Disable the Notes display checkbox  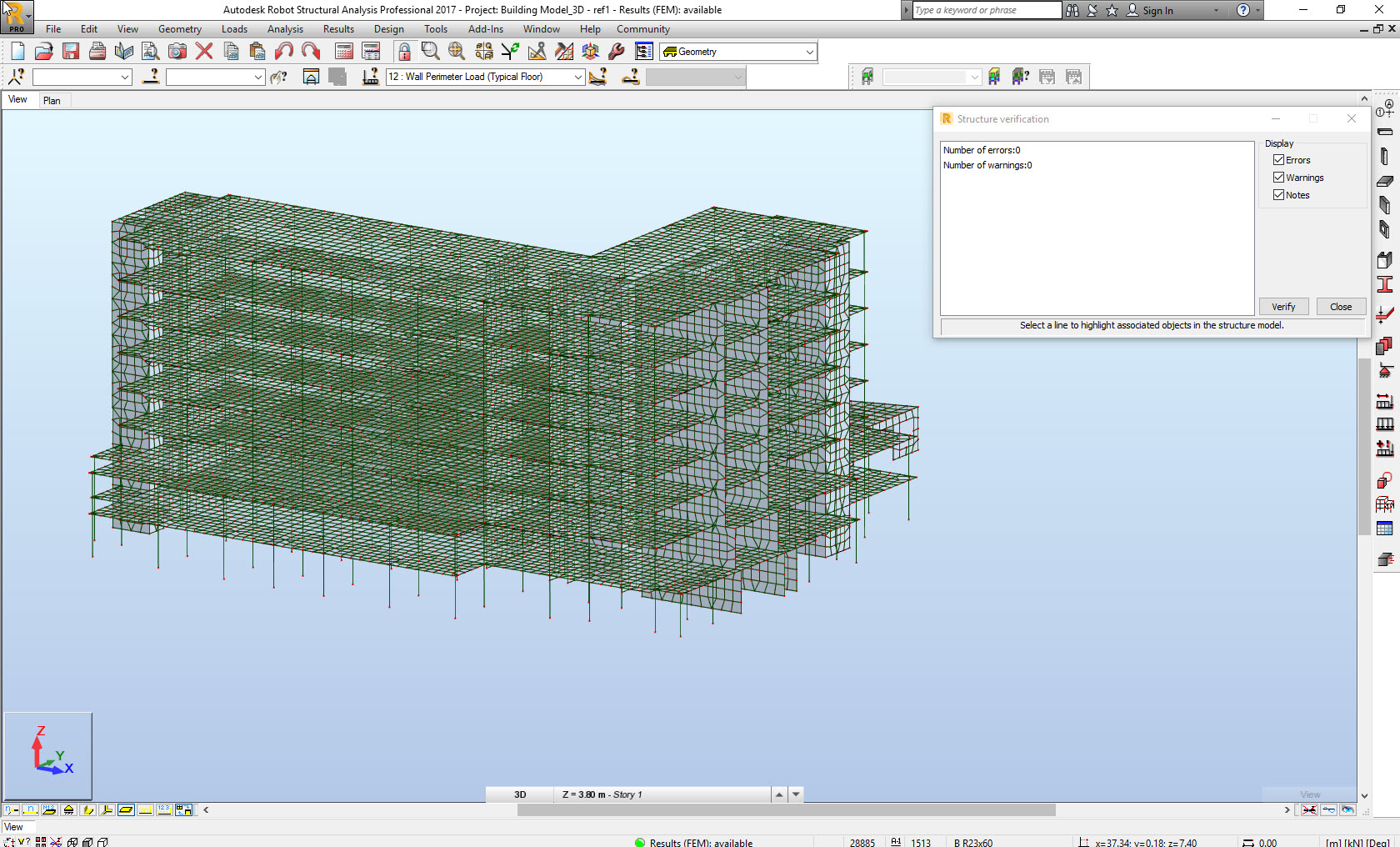click(x=1278, y=194)
